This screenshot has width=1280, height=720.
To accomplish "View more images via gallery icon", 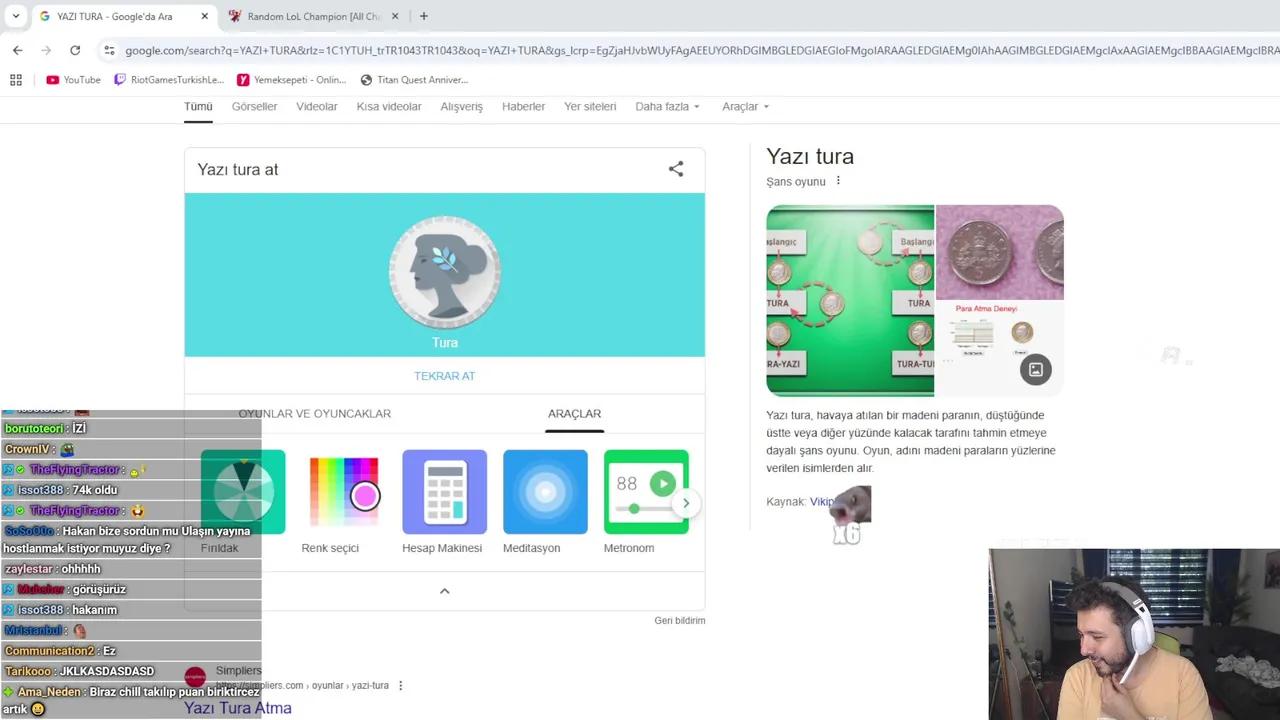I will (x=1036, y=370).
